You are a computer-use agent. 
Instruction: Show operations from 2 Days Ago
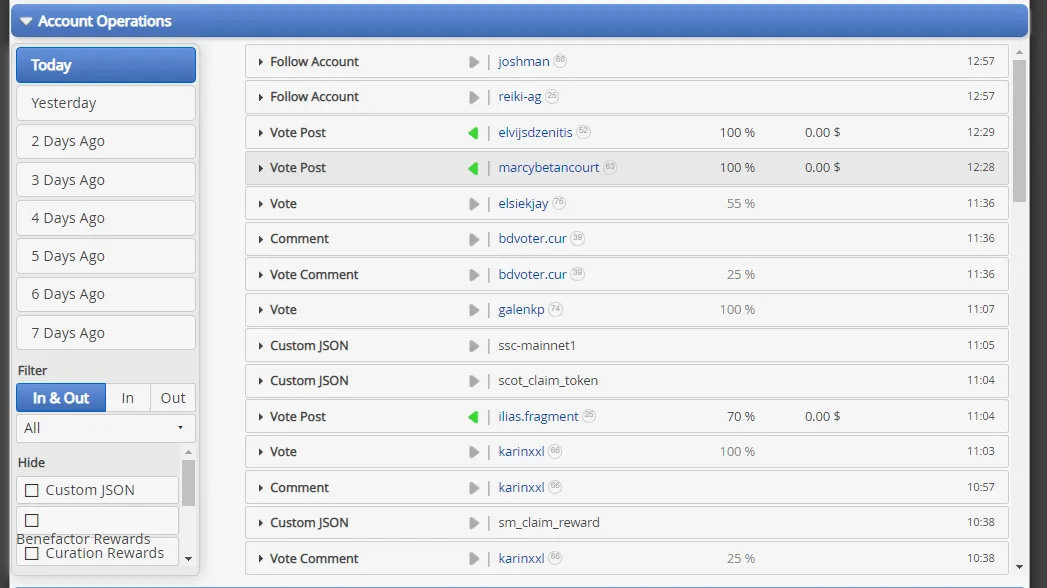(x=106, y=141)
